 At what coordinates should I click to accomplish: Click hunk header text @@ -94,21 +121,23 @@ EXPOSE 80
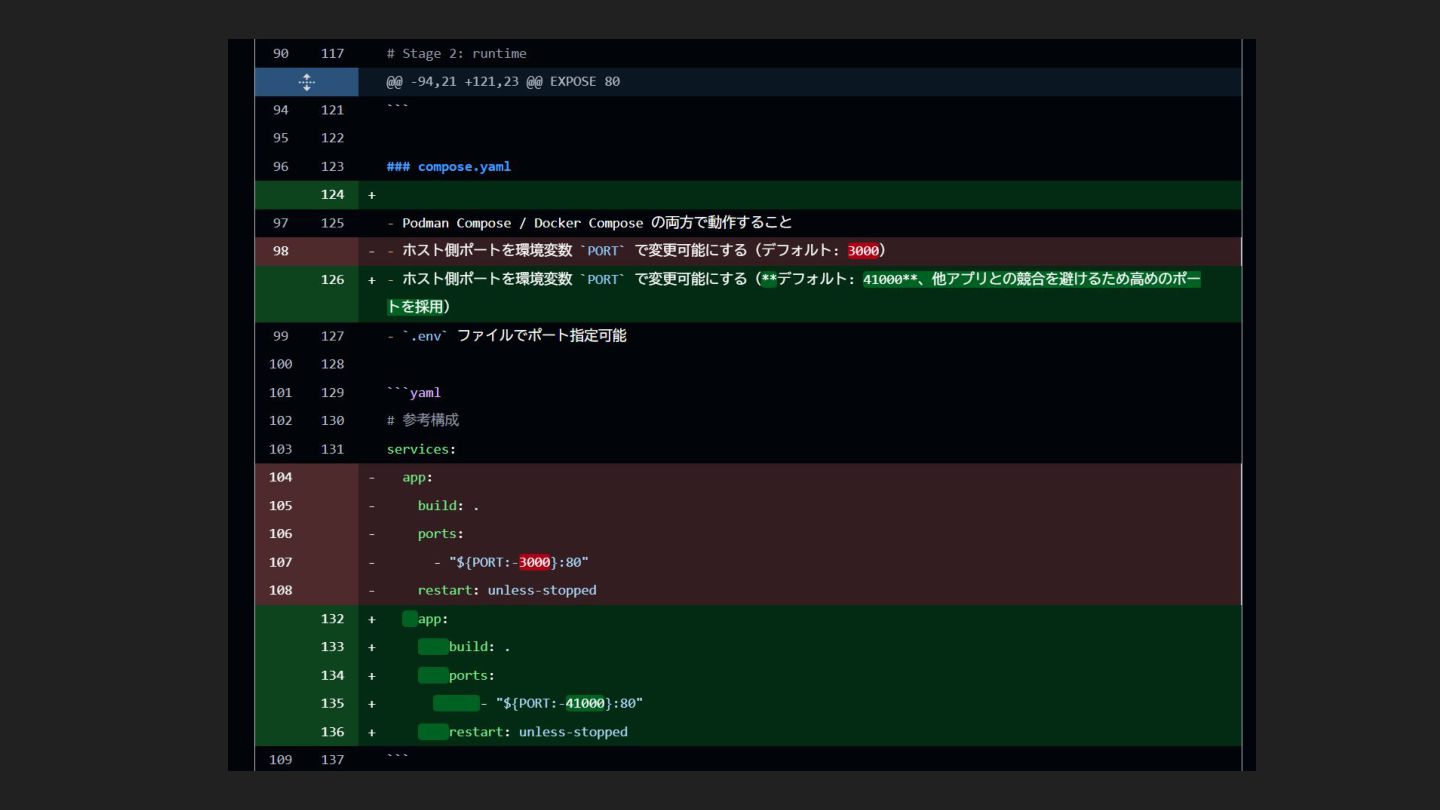[x=503, y=82]
